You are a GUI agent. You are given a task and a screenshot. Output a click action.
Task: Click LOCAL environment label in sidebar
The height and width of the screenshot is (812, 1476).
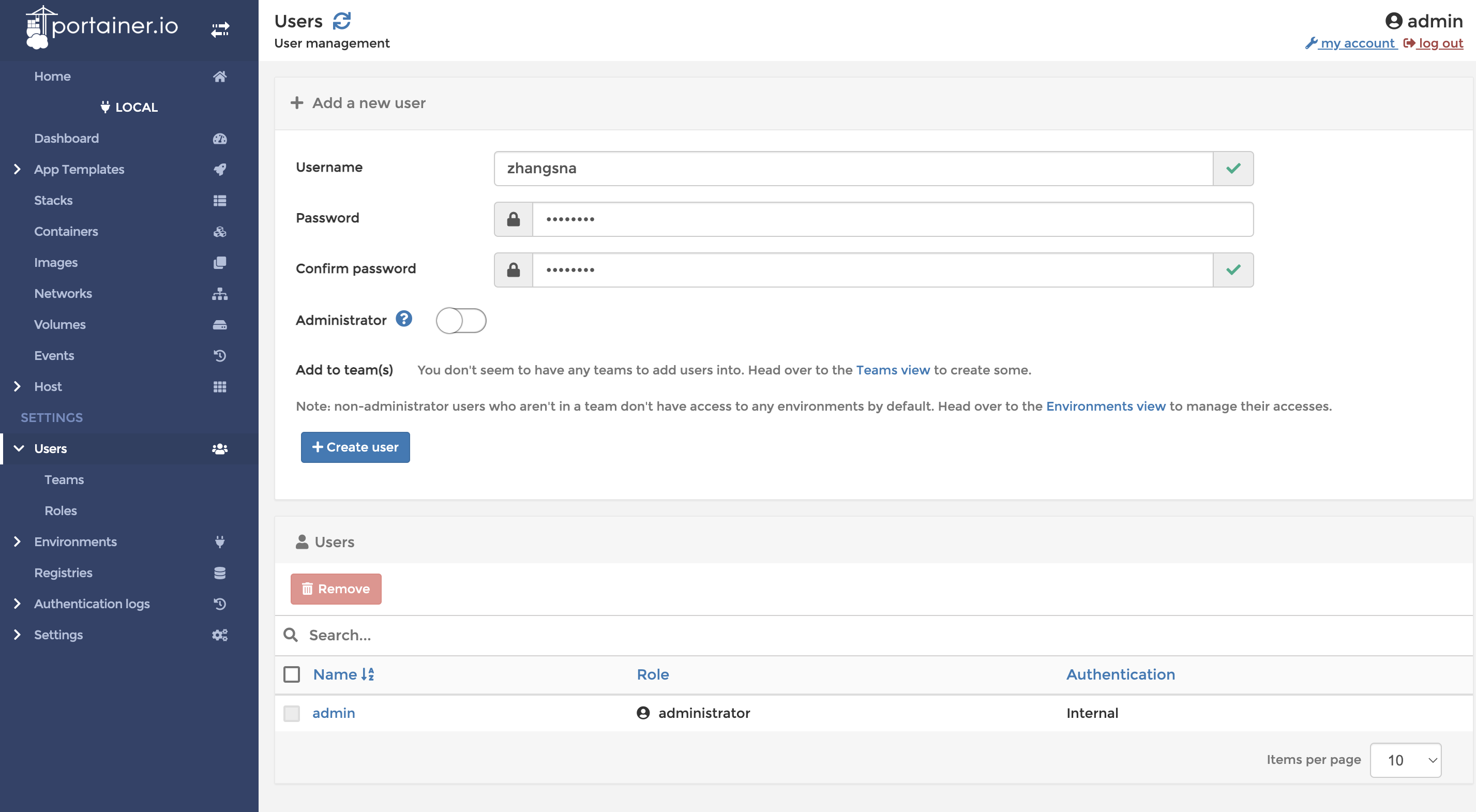(129, 107)
